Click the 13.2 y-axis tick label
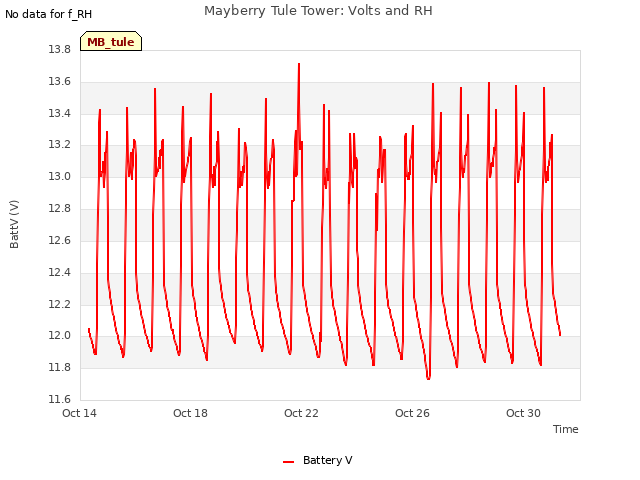The image size is (640, 480). 60,145
